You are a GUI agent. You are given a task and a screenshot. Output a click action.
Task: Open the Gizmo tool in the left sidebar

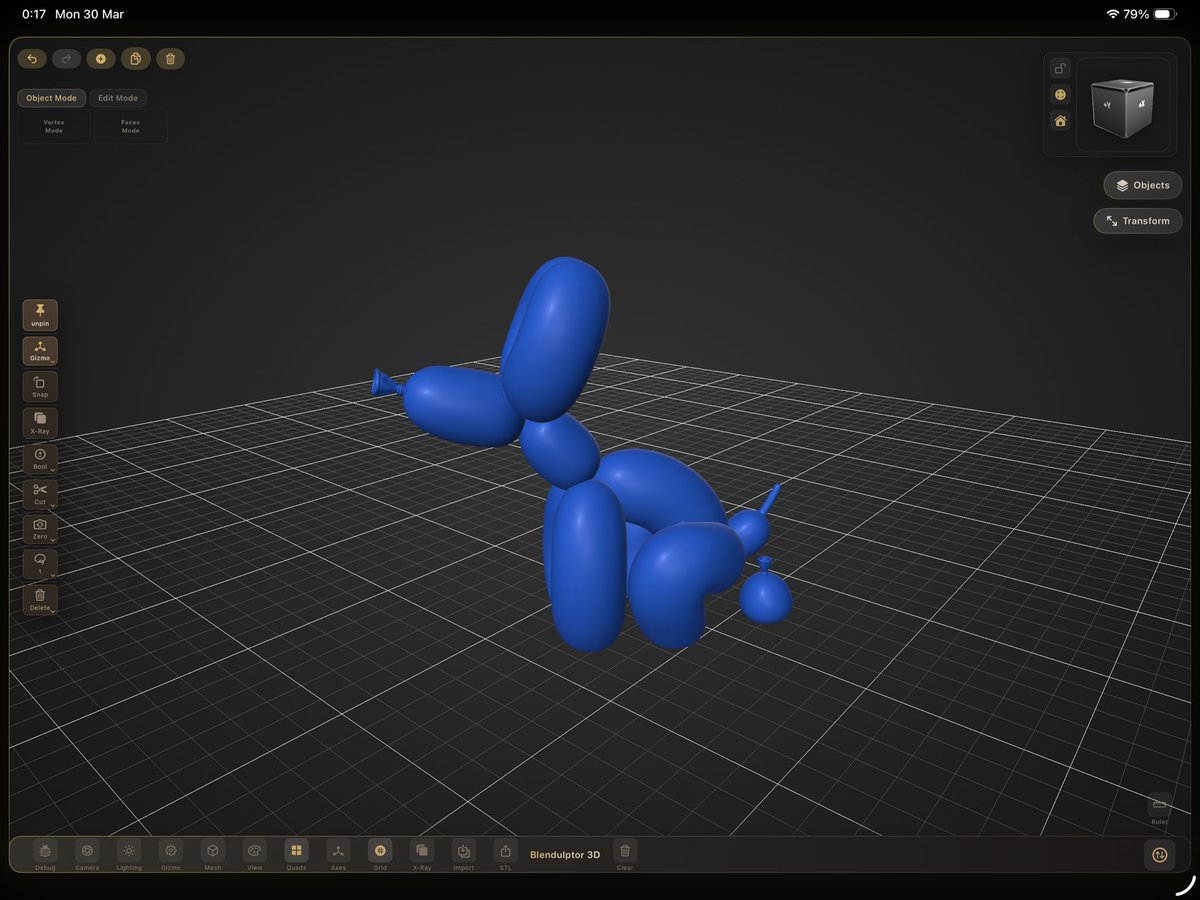click(40, 351)
